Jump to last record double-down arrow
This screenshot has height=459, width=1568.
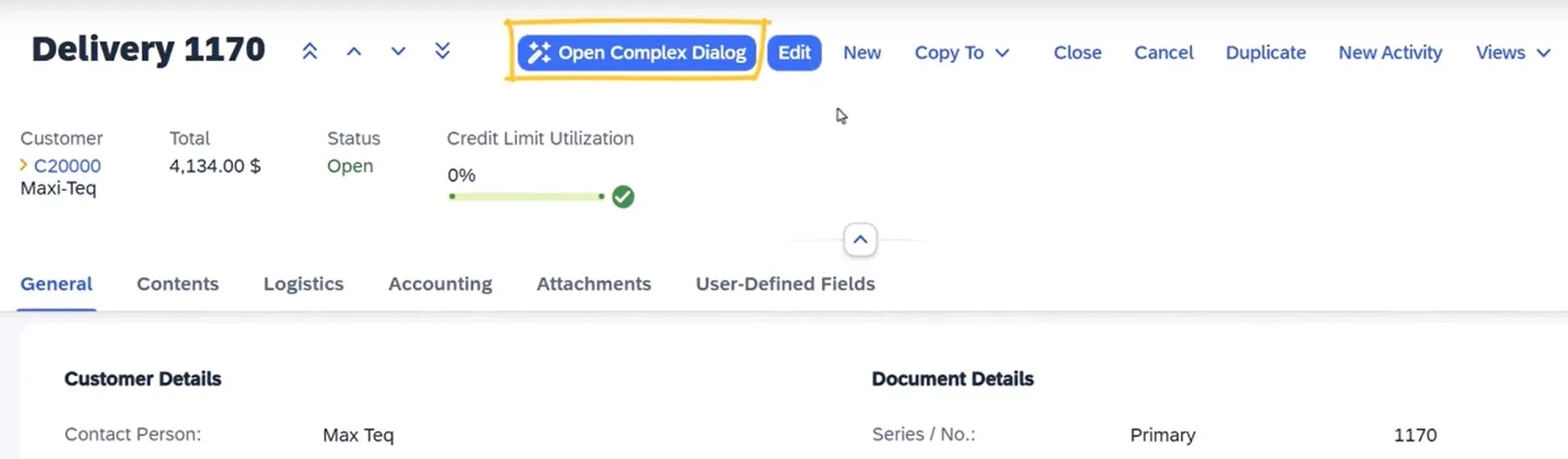[x=442, y=52]
